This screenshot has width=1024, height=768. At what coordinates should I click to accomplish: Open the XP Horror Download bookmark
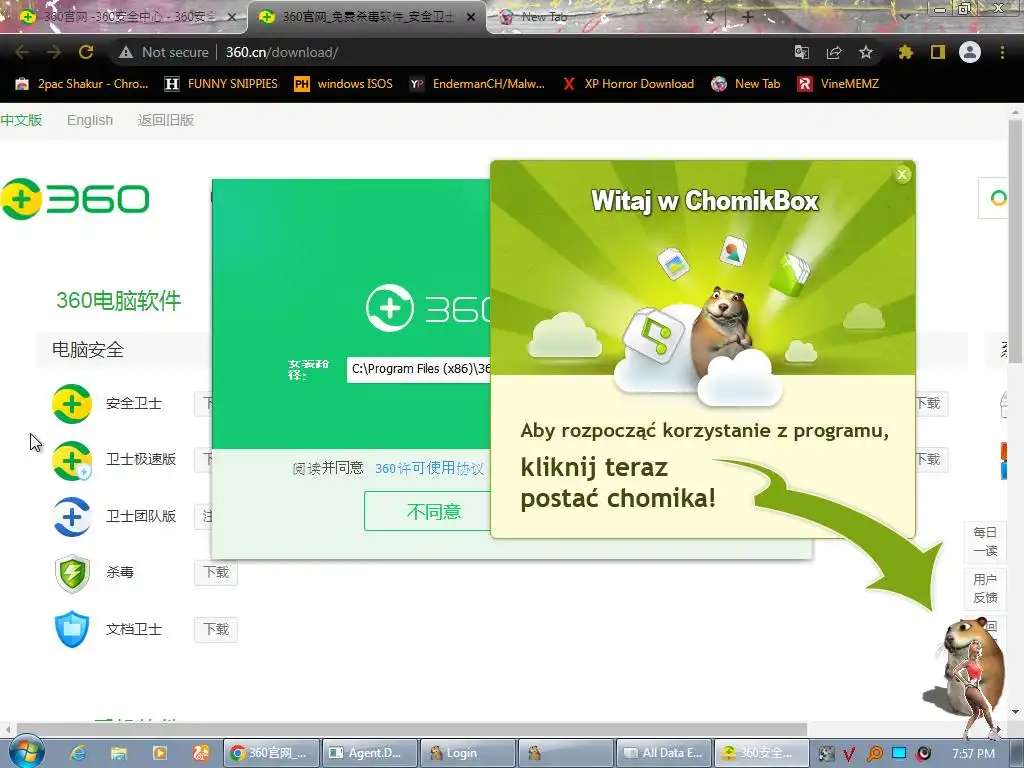[x=628, y=84]
